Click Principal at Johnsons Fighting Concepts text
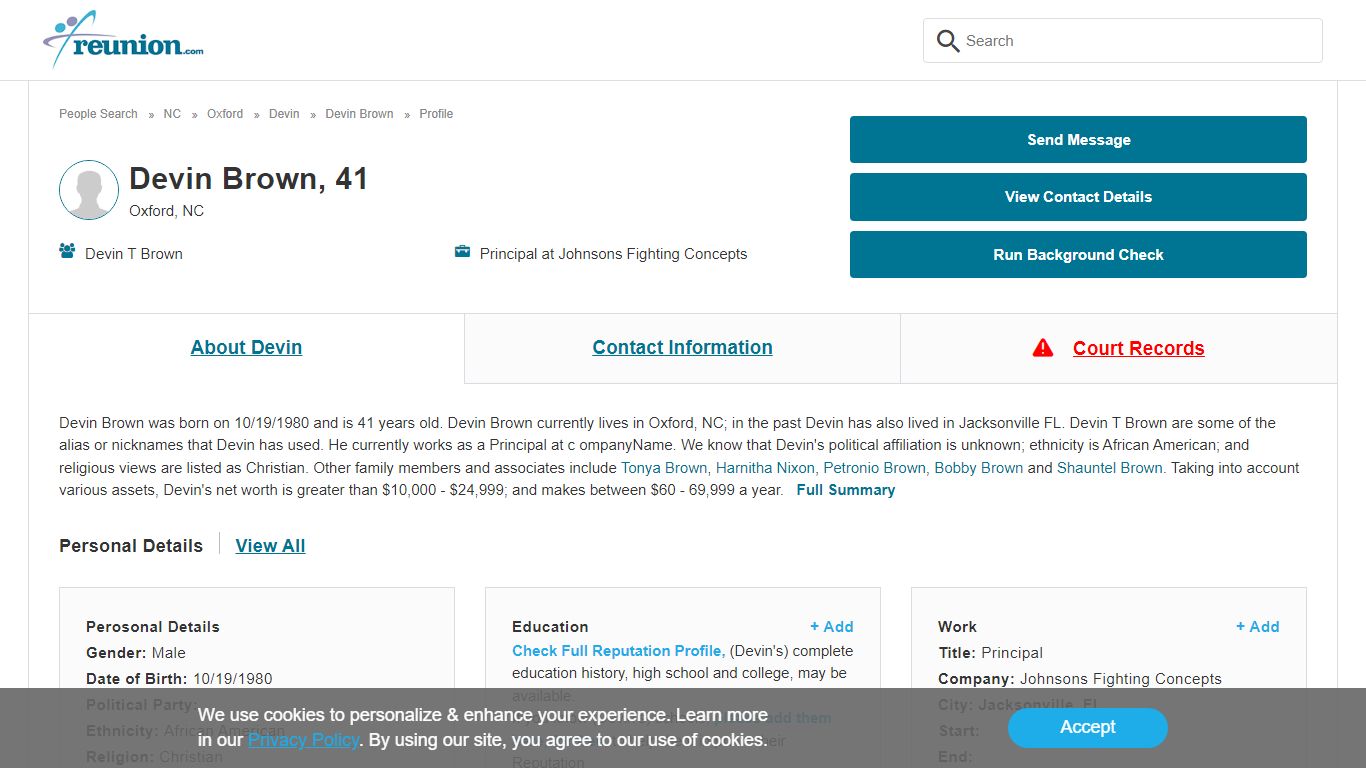 coord(613,254)
